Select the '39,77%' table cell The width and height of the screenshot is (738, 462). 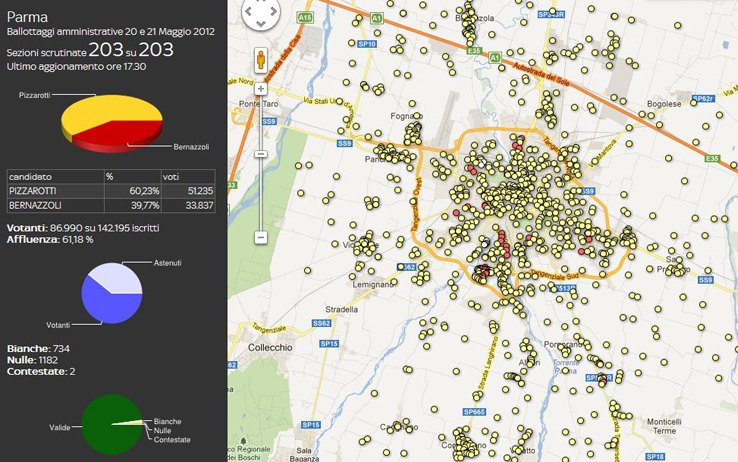coord(132,206)
